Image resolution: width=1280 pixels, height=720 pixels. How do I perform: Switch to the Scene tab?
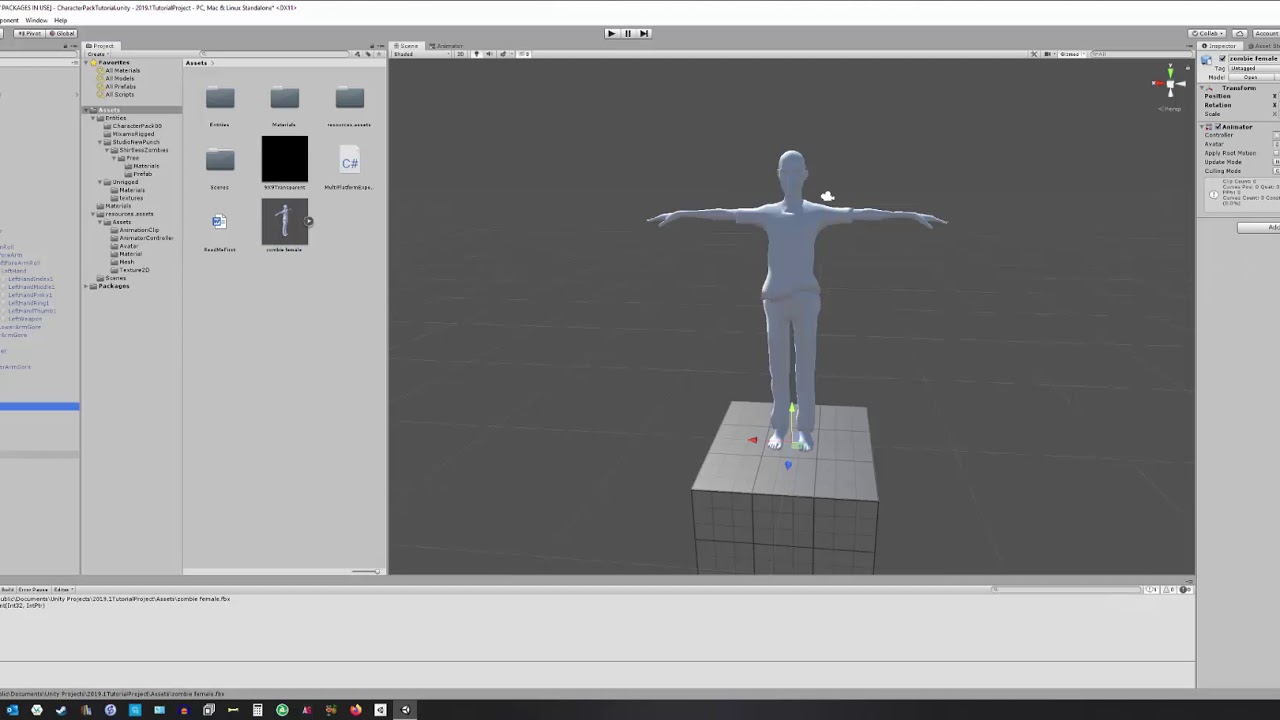coord(407,46)
